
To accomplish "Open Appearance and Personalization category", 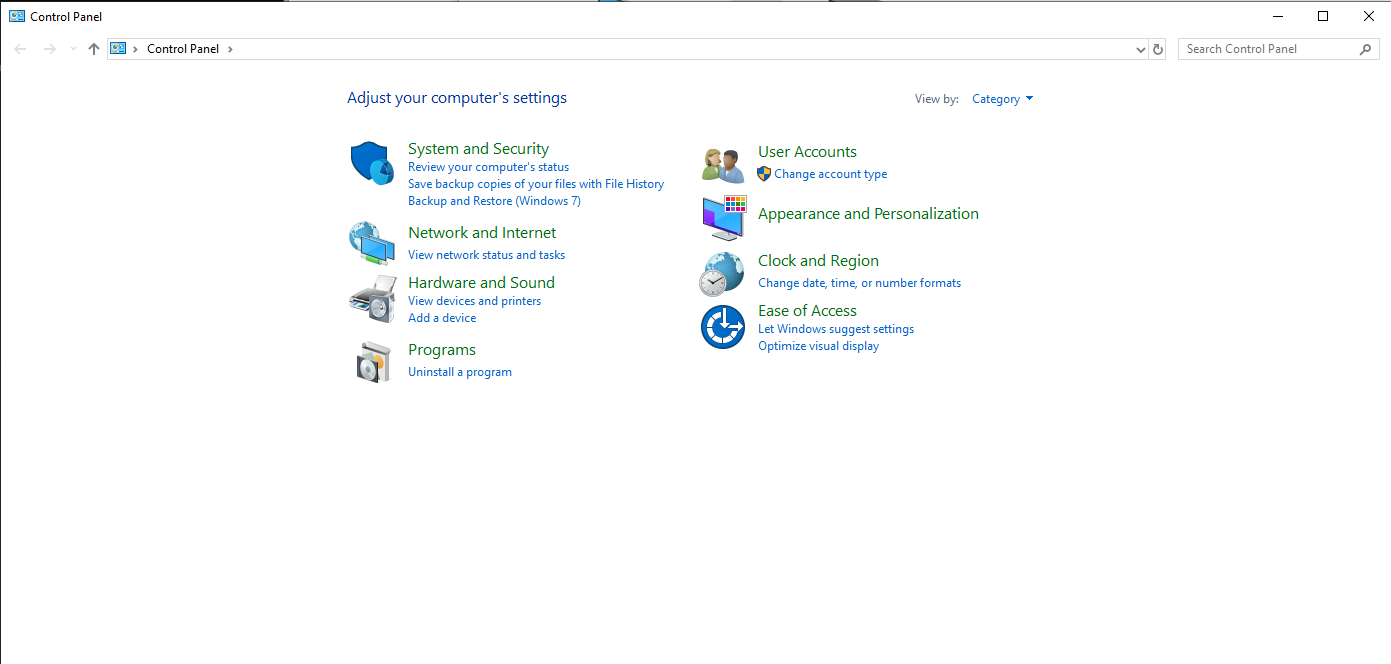I will [868, 214].
